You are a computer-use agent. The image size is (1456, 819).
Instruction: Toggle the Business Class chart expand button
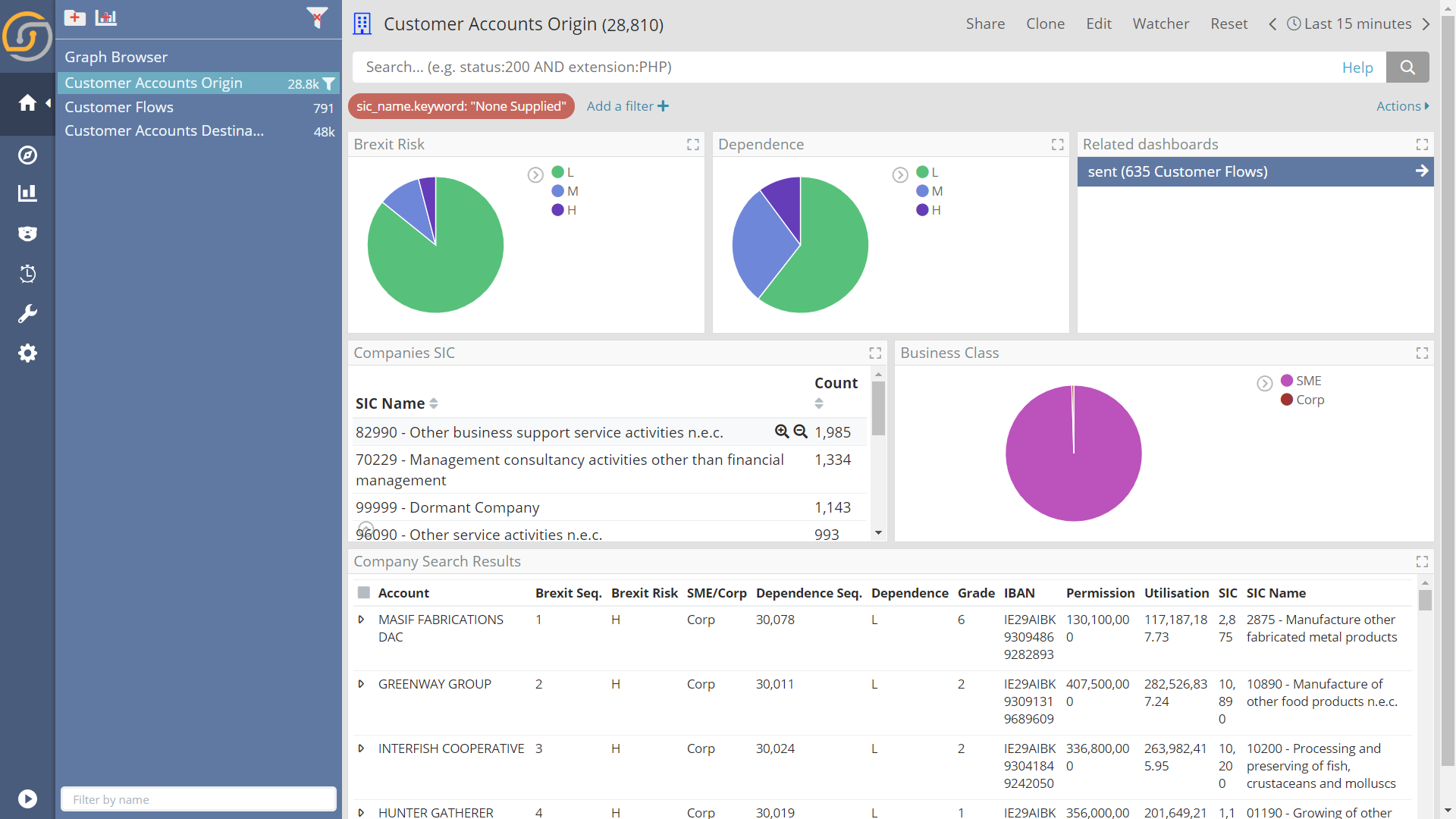[x=1421, y=353]
